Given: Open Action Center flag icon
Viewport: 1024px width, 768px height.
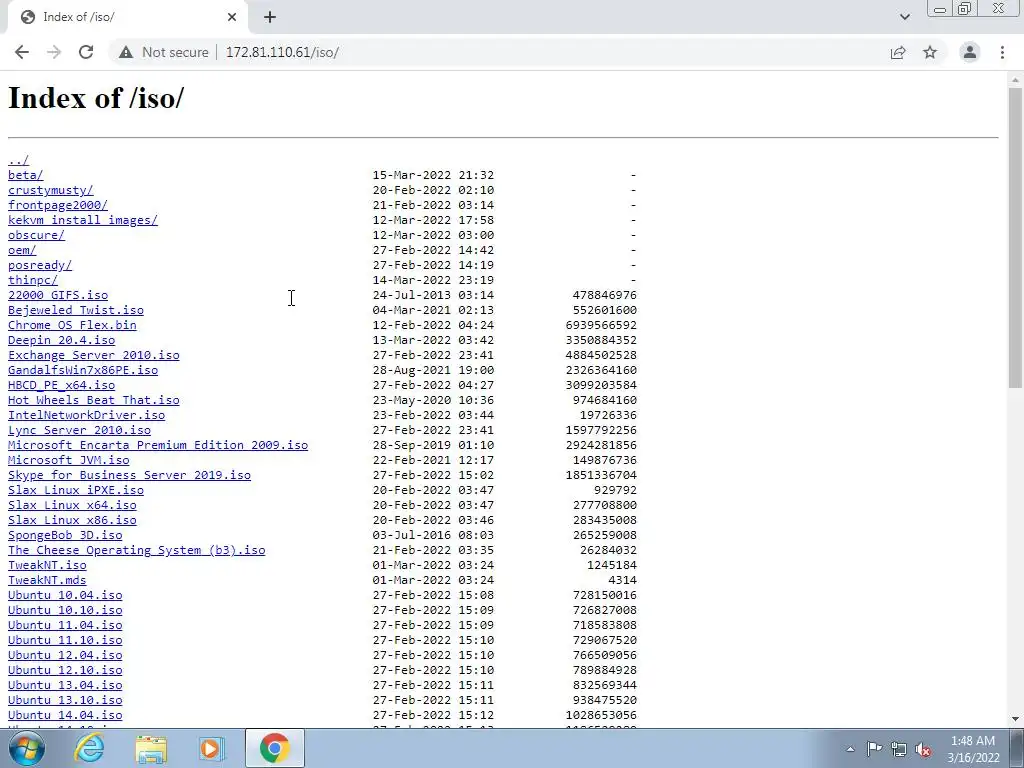Looking at the screenshot, I should pyautogui.click(x=874, y=749).
